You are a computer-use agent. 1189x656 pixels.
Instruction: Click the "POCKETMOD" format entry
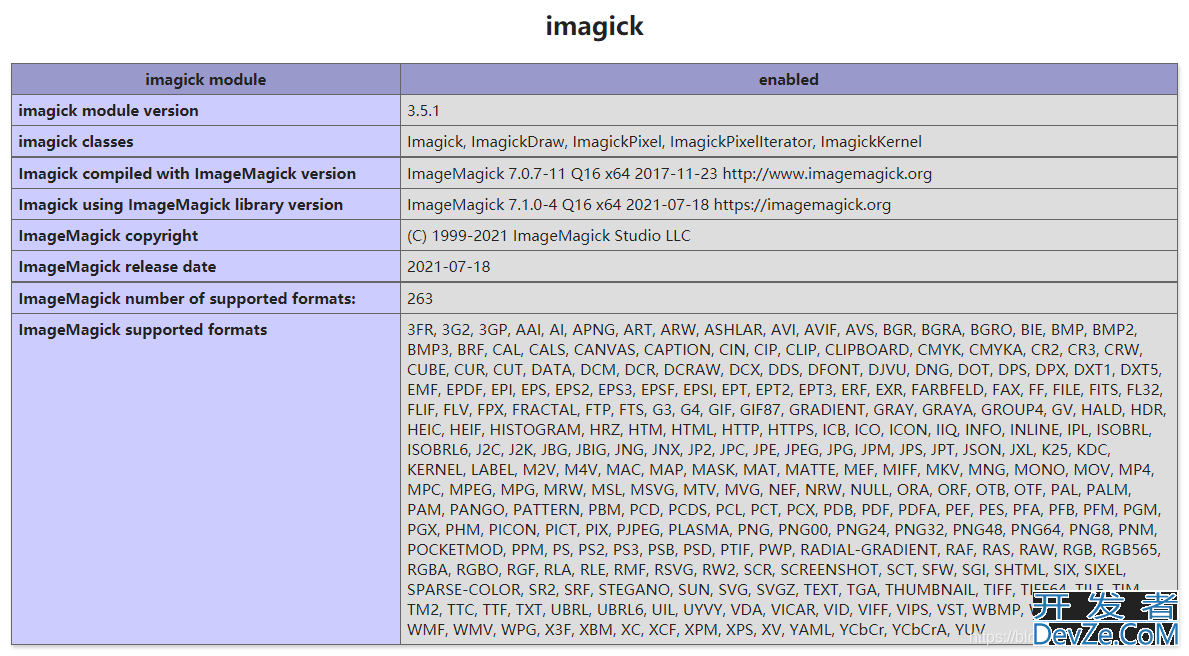pos(455,550)
